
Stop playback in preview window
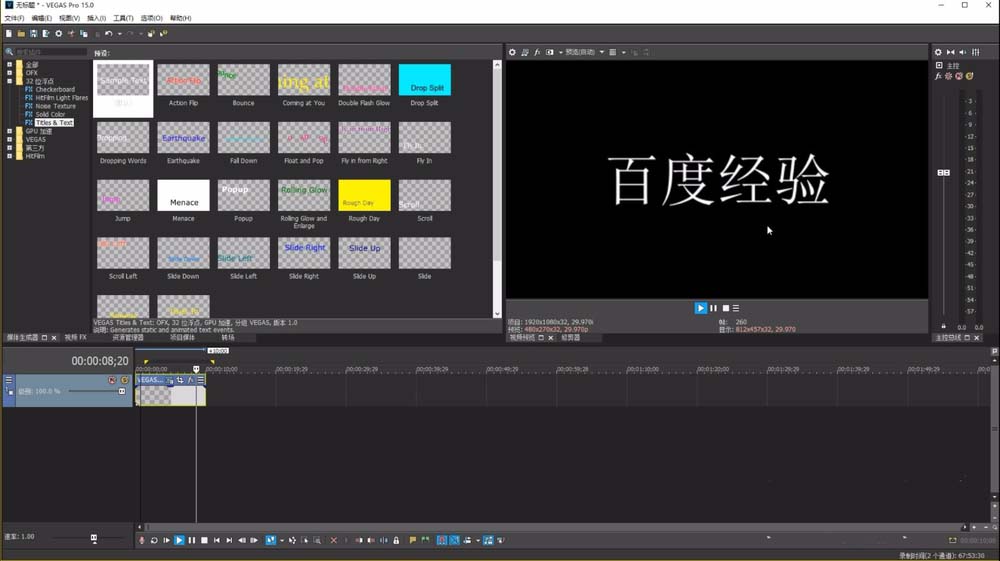(x=726, y=308)
